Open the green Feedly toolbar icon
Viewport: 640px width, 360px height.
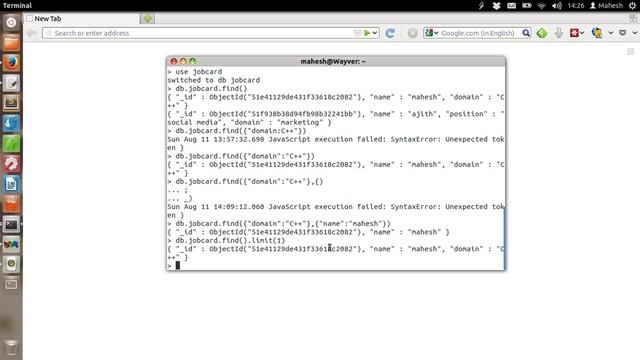pos(542,33)
